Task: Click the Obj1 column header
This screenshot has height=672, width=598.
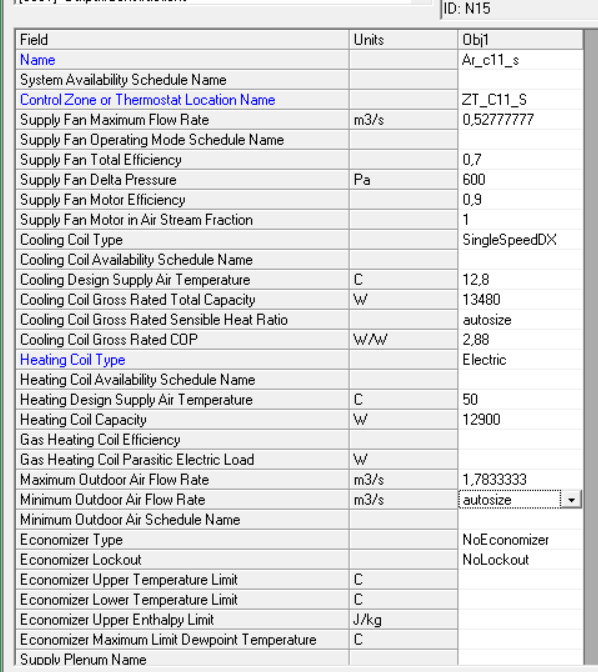Action: point(520,40)
